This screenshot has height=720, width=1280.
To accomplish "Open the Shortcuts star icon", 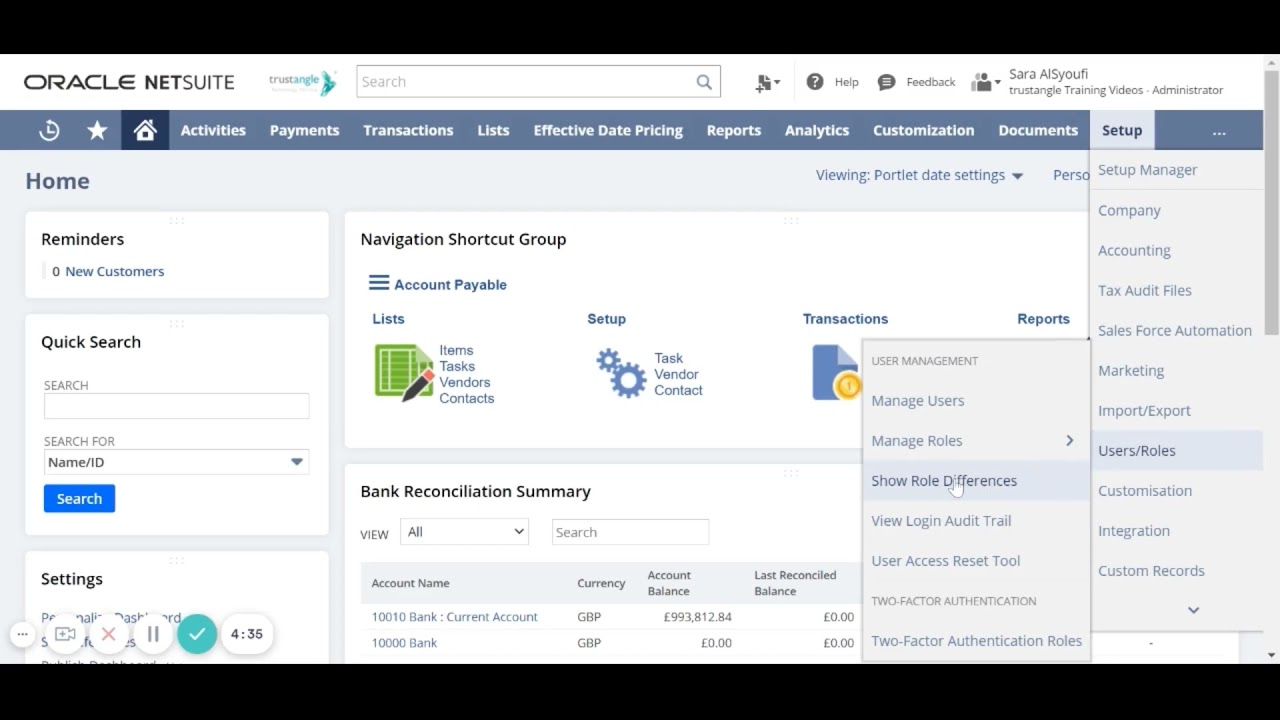I will (97, 130).
